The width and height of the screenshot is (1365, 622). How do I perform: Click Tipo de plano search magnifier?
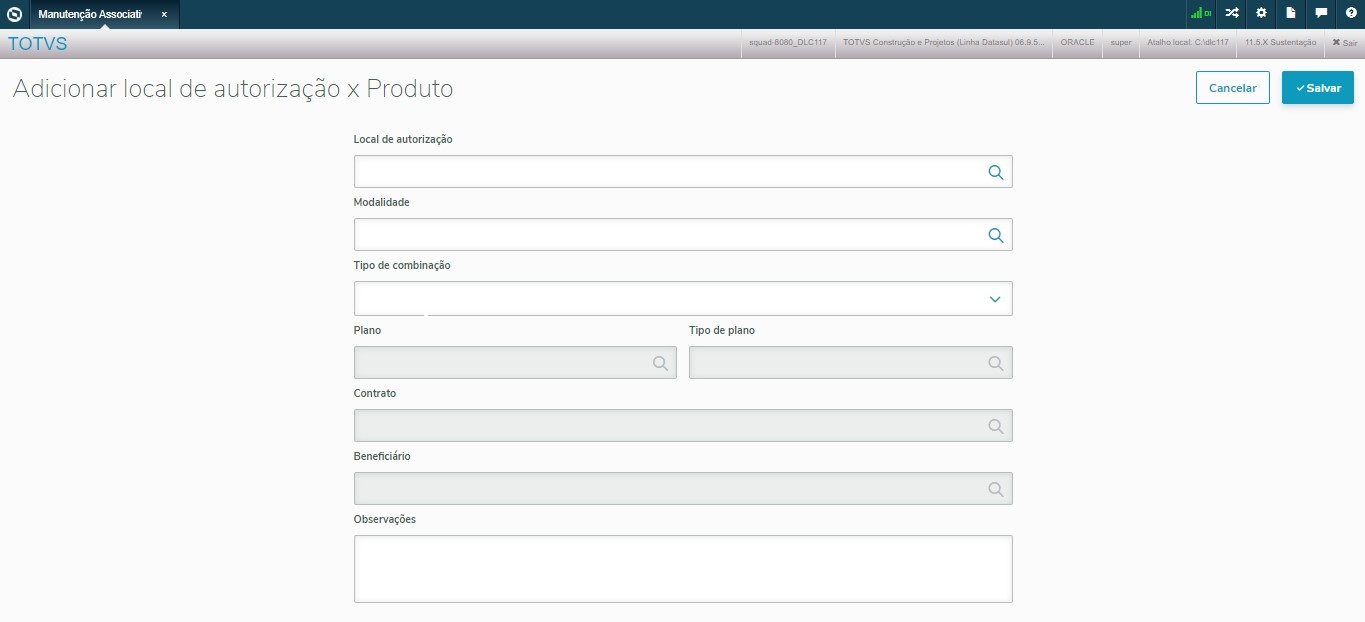coord(995,363)
